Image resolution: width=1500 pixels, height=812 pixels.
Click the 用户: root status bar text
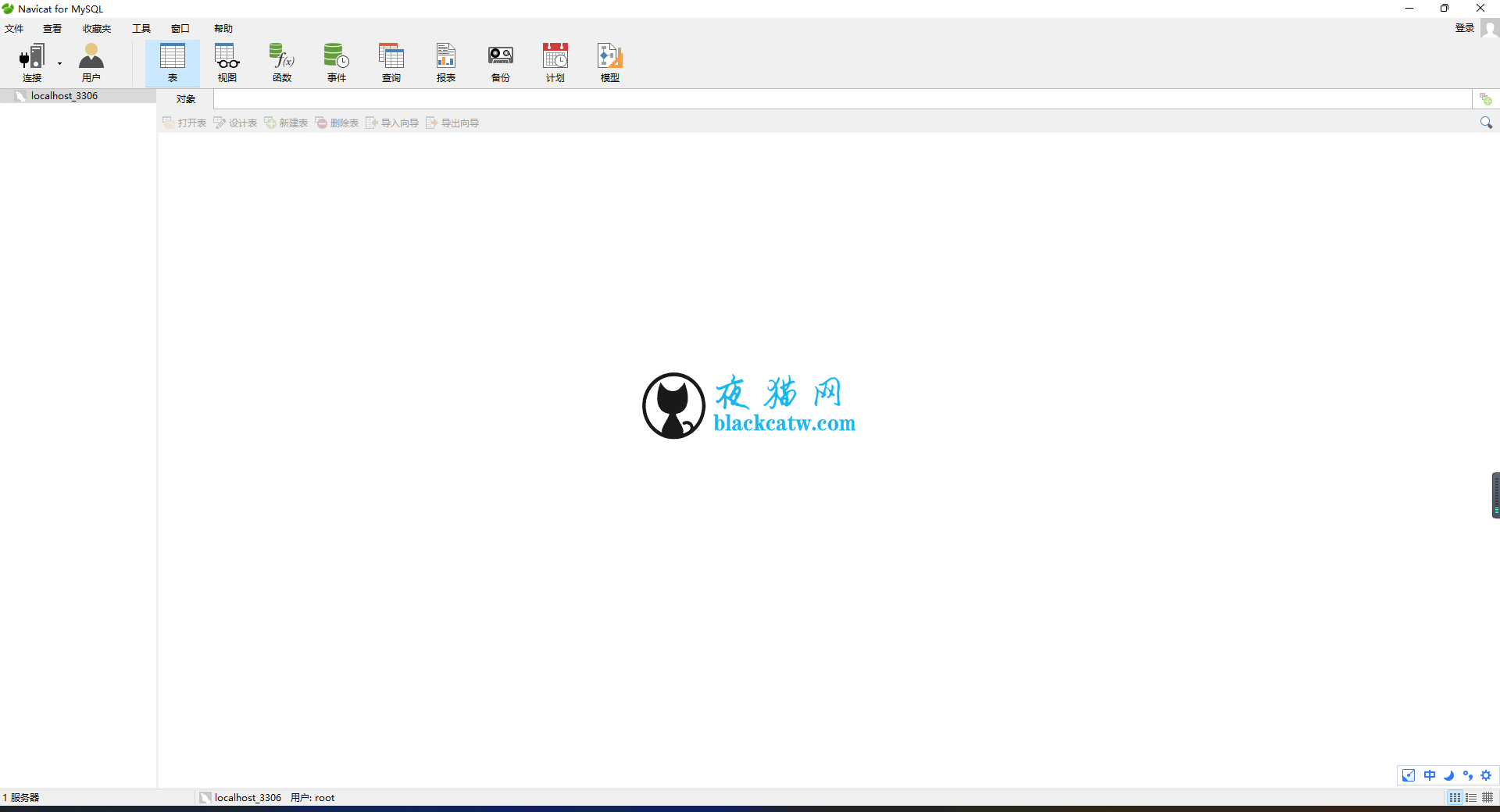point(312,797)
